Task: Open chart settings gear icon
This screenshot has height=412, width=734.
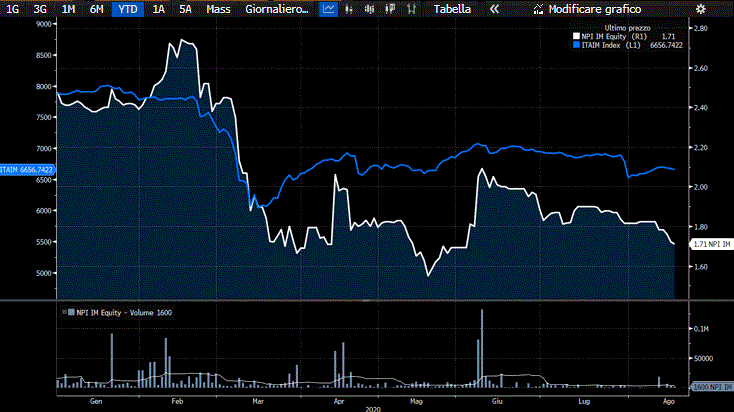Action: [x=700, y=9]
